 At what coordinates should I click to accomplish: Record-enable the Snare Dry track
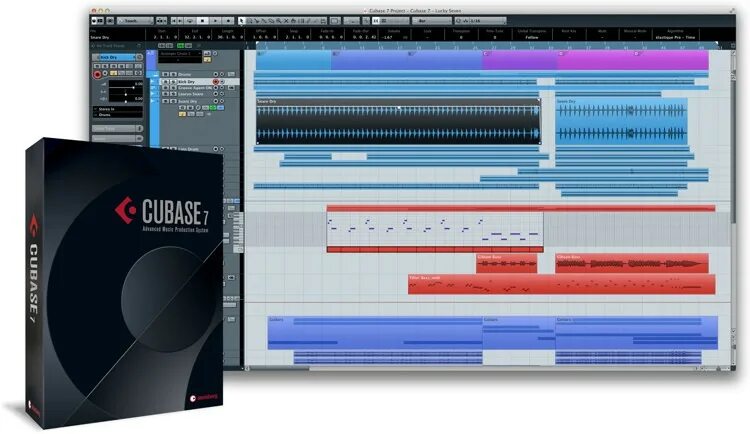pos(216,101)
